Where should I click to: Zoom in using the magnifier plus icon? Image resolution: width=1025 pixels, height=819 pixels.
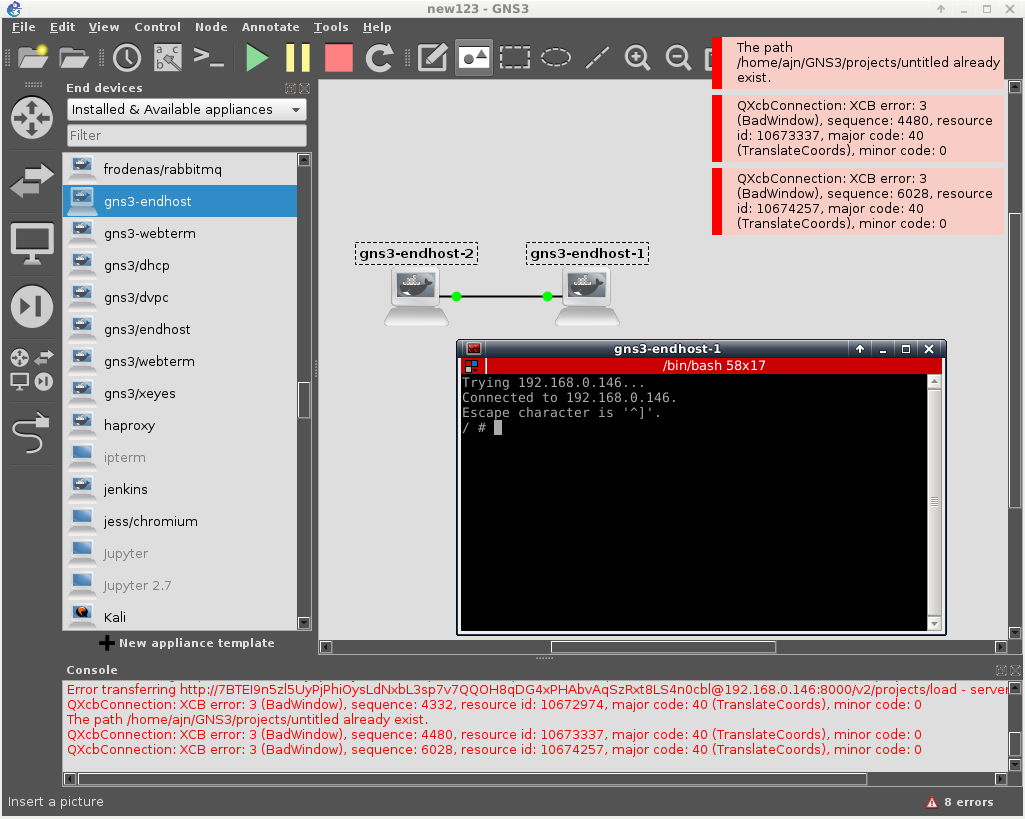[637, 57]
